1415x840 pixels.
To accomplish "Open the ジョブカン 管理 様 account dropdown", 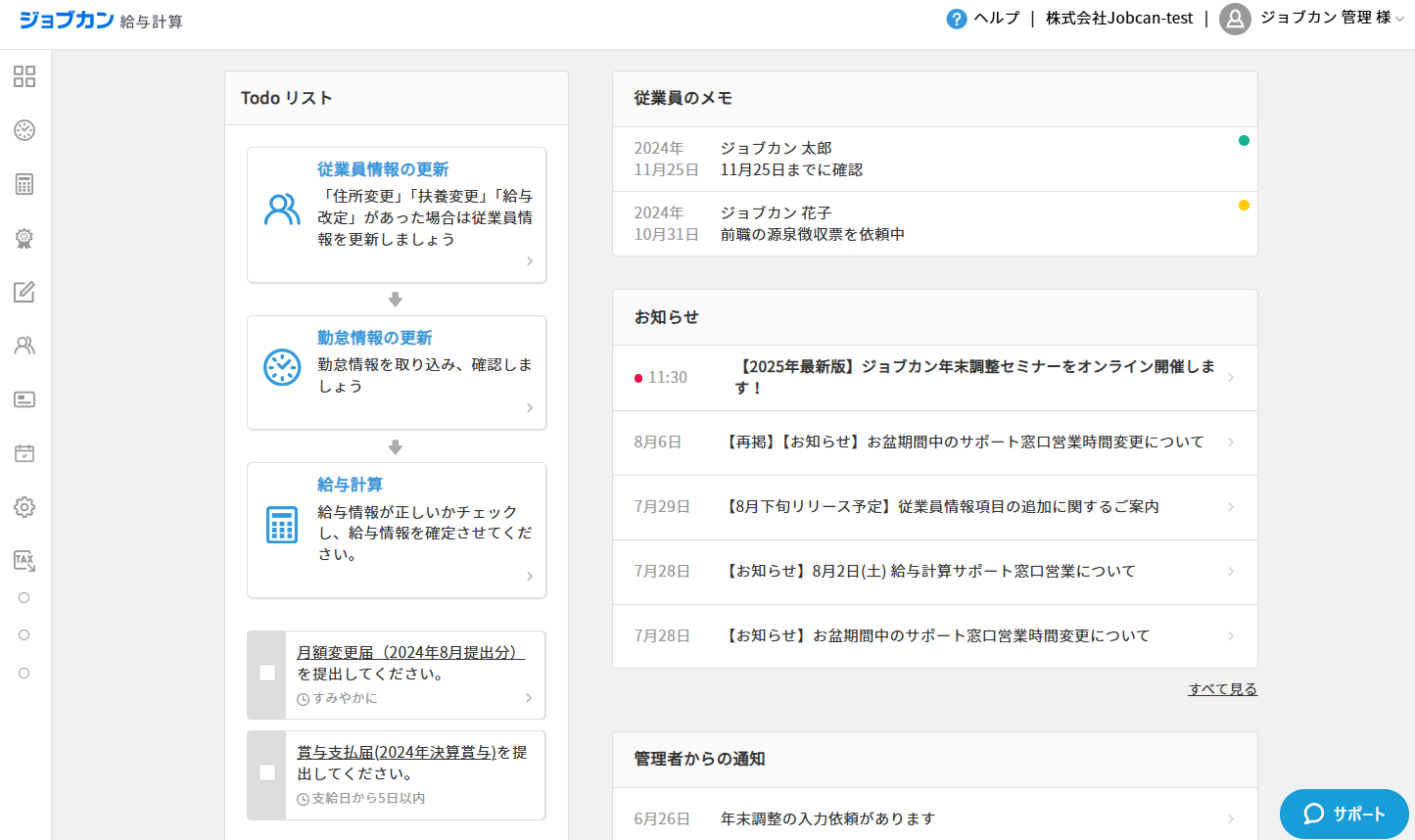I will coord(1332,18).
